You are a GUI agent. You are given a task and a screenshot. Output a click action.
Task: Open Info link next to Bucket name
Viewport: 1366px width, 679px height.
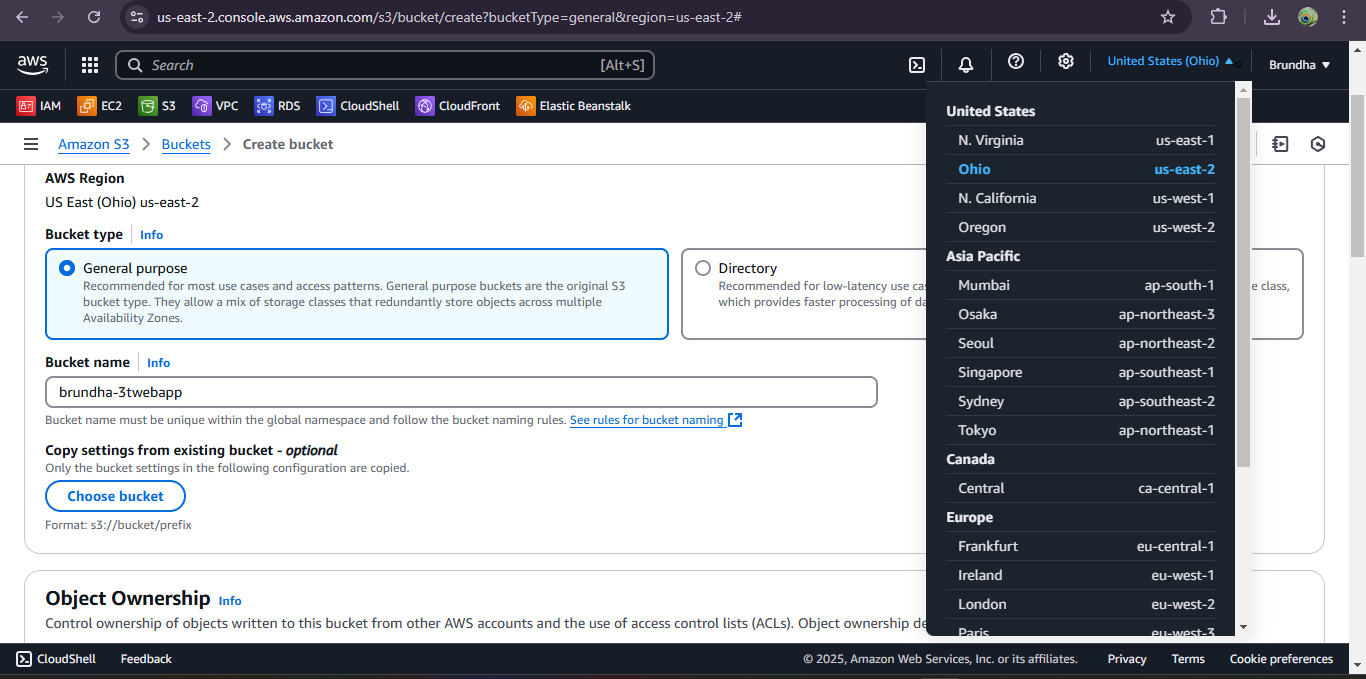coord(158,363)
